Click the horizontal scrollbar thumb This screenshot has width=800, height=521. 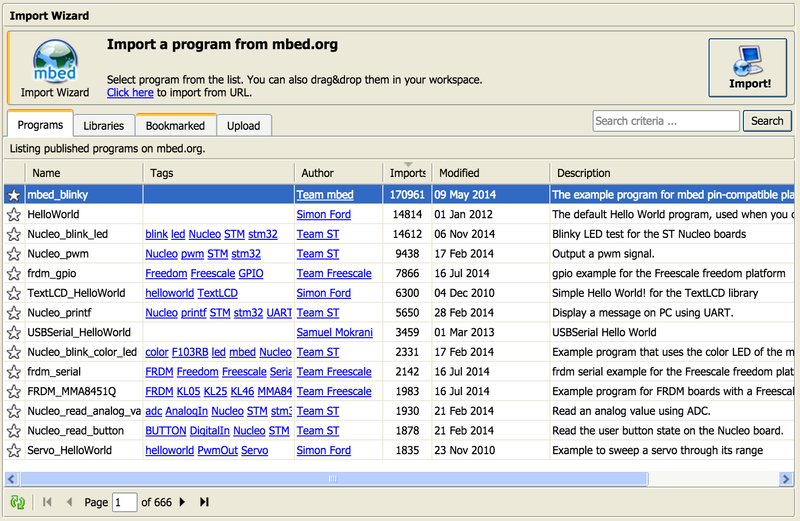point(334,479)
